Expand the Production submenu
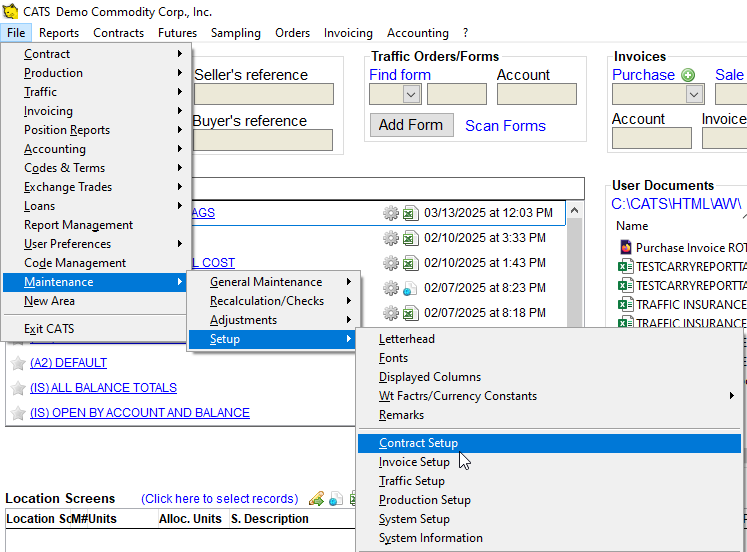 (x=96, y=73)
